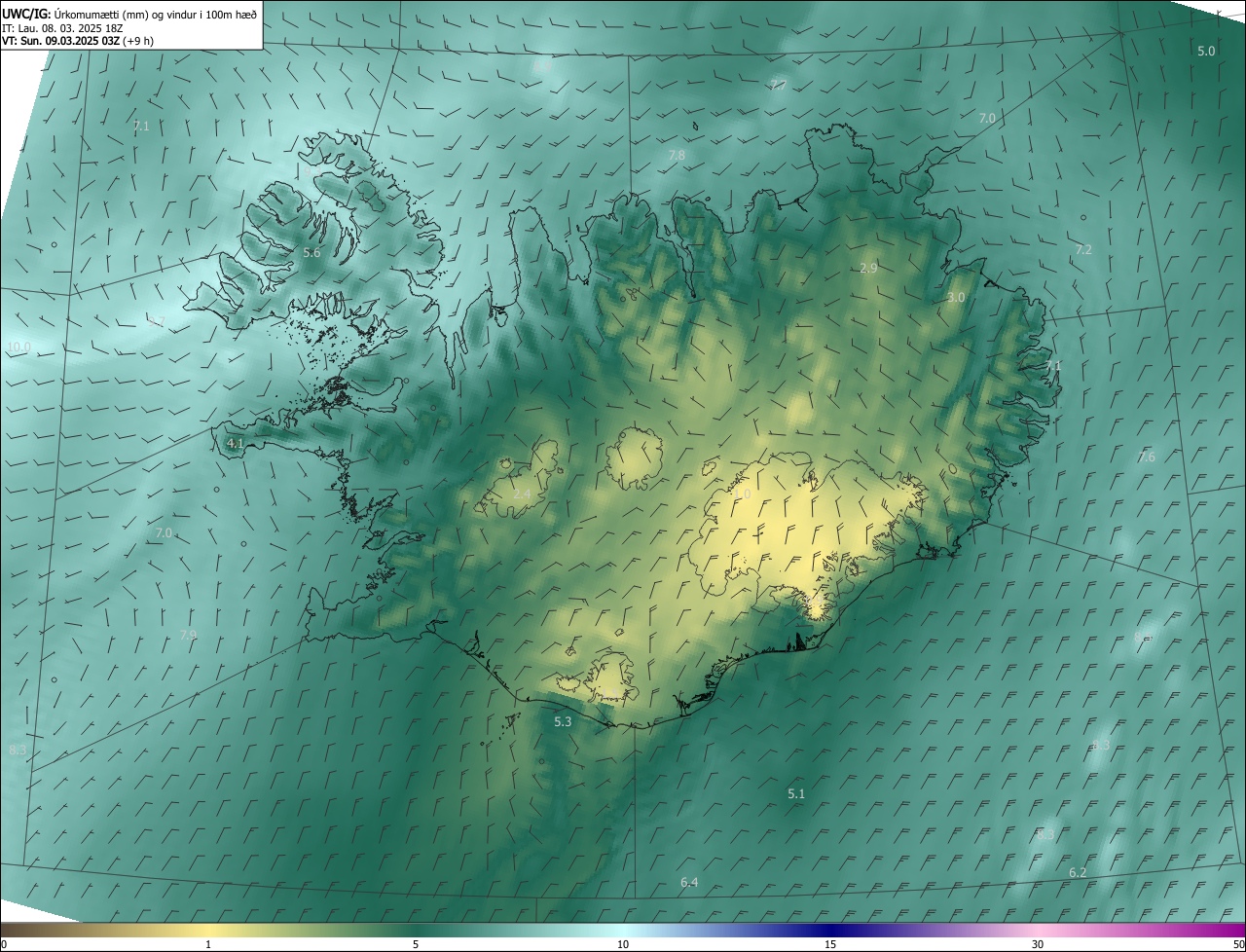Click the 6.4 value label
Image resolution: width=1246 pixels, height=952 pixels.
coord(689,883)
